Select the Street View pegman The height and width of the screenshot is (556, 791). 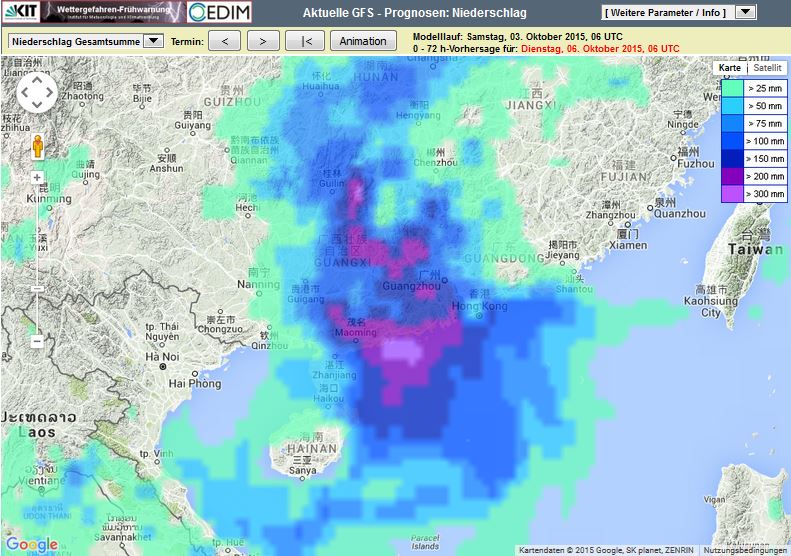pos(38,147)
